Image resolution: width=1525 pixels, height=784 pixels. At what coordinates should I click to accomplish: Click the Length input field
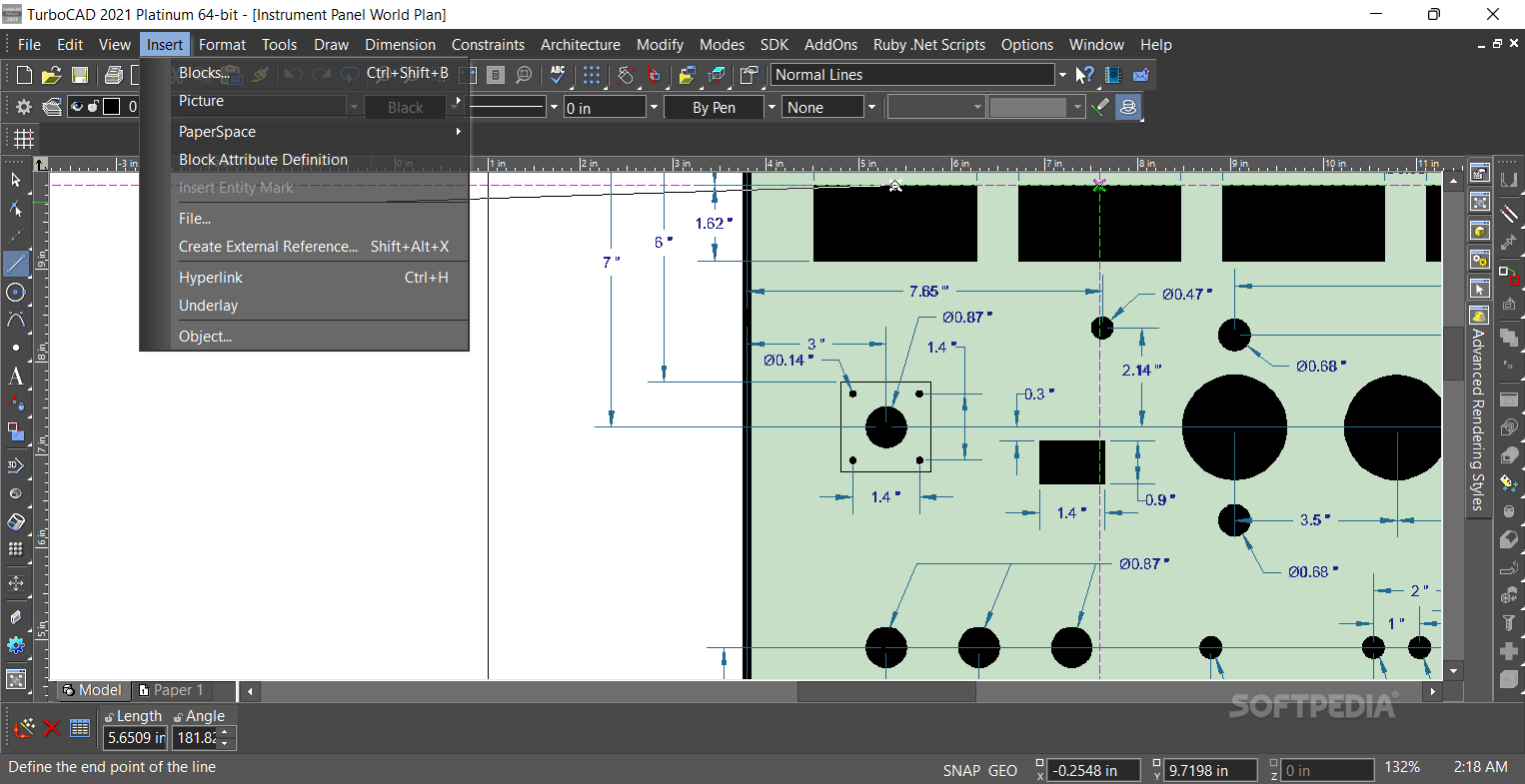coord(135,738)
